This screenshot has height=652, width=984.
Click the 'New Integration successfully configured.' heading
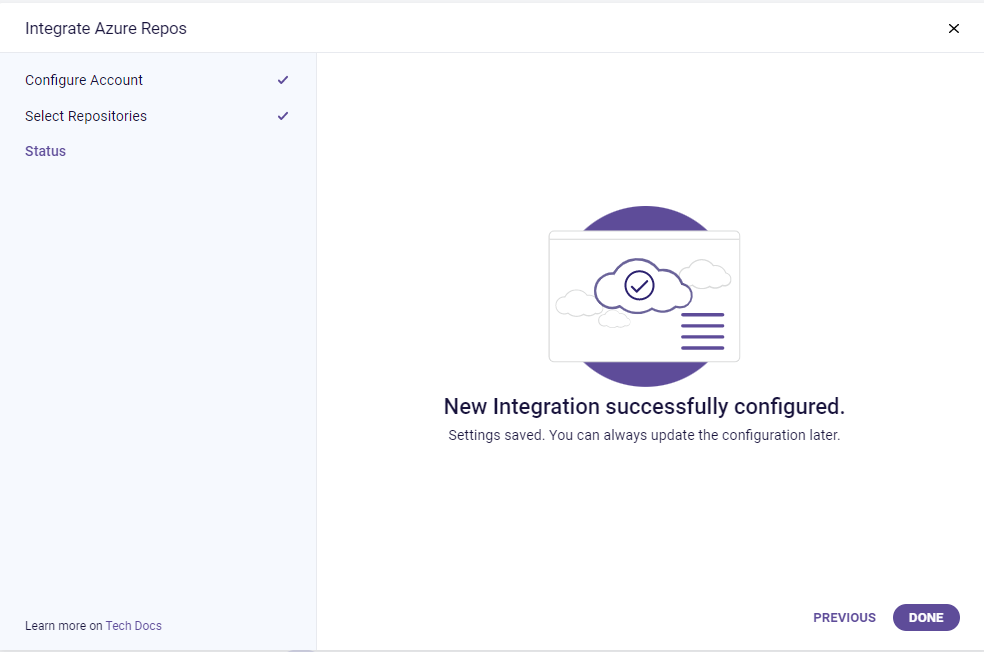click(x=644, y=407)
